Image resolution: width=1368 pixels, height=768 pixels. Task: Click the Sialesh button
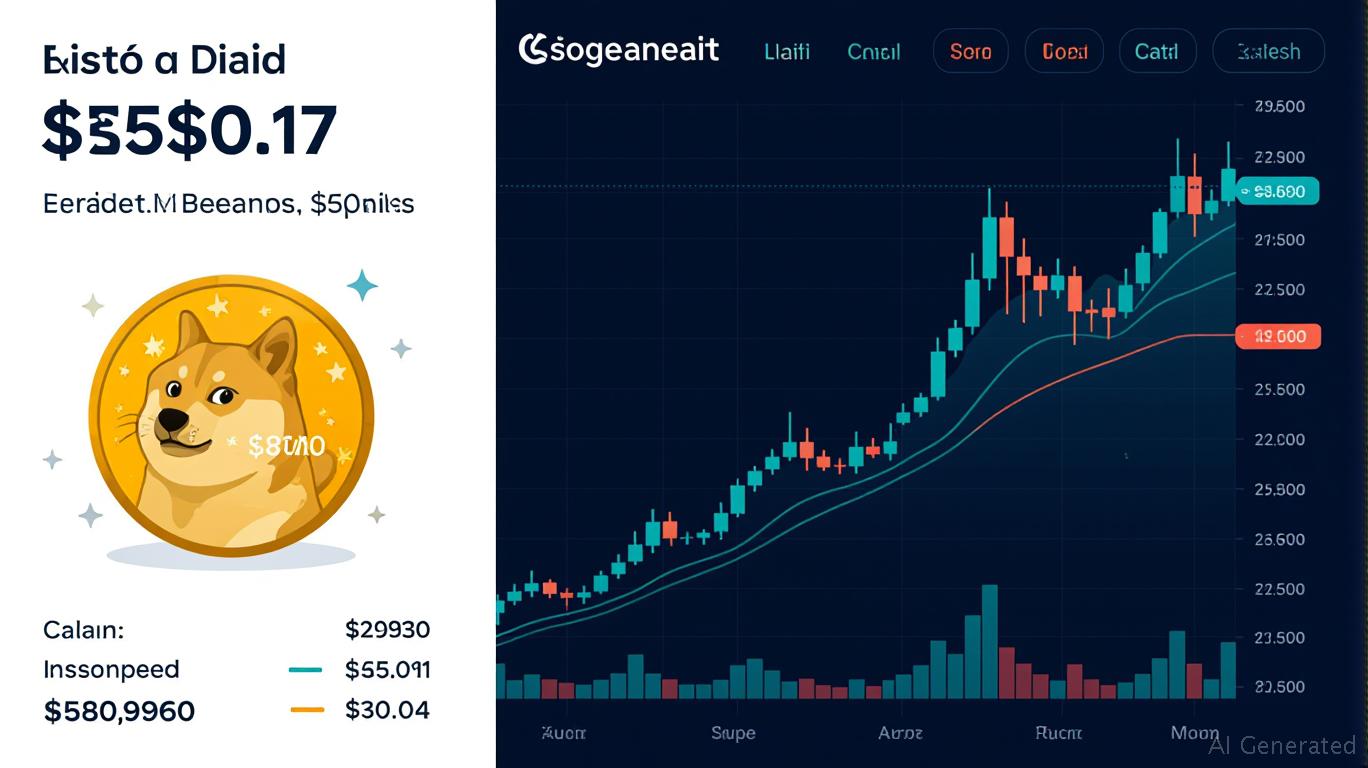click(x=1268, y=51)
